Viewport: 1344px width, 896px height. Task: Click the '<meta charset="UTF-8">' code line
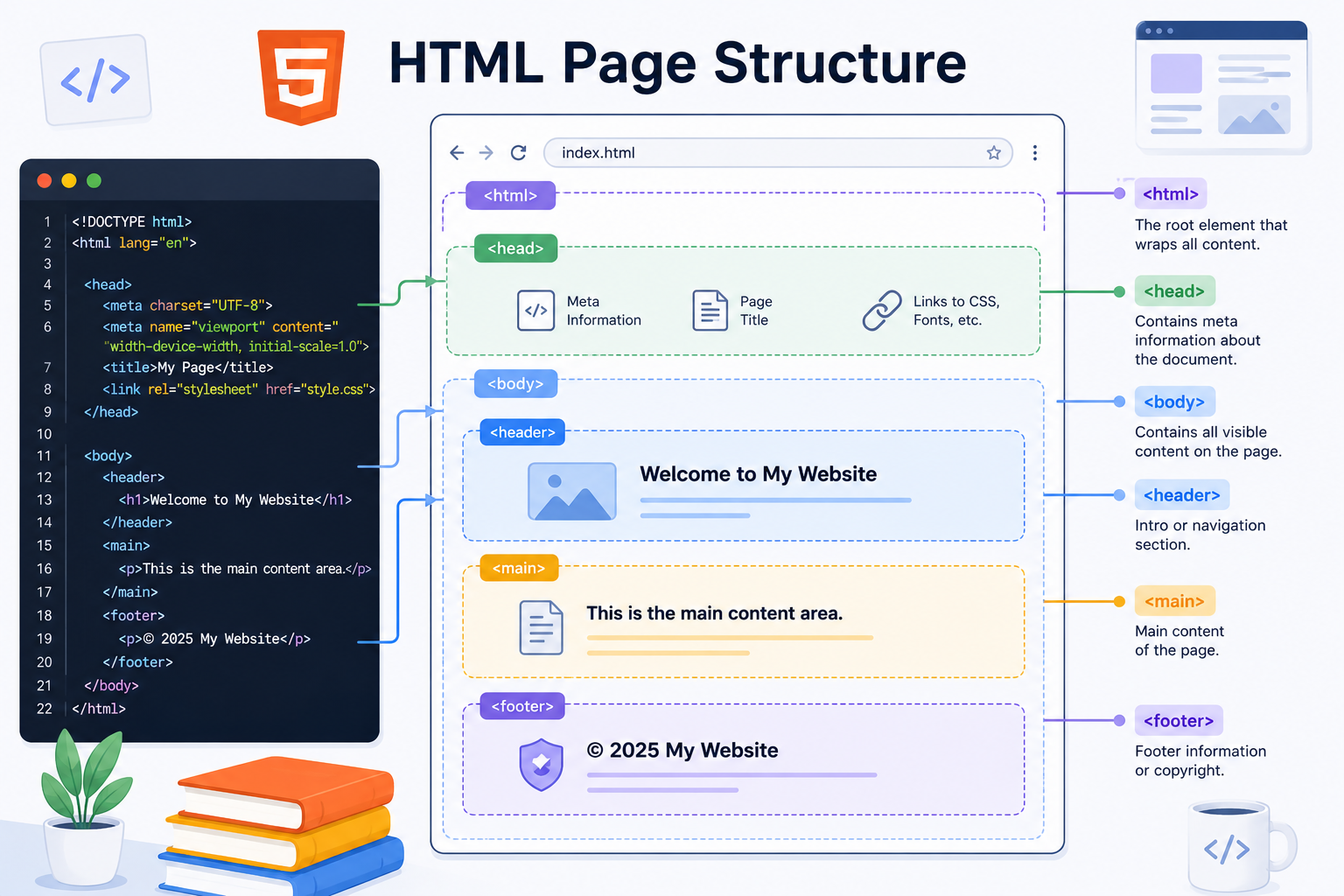187,305
